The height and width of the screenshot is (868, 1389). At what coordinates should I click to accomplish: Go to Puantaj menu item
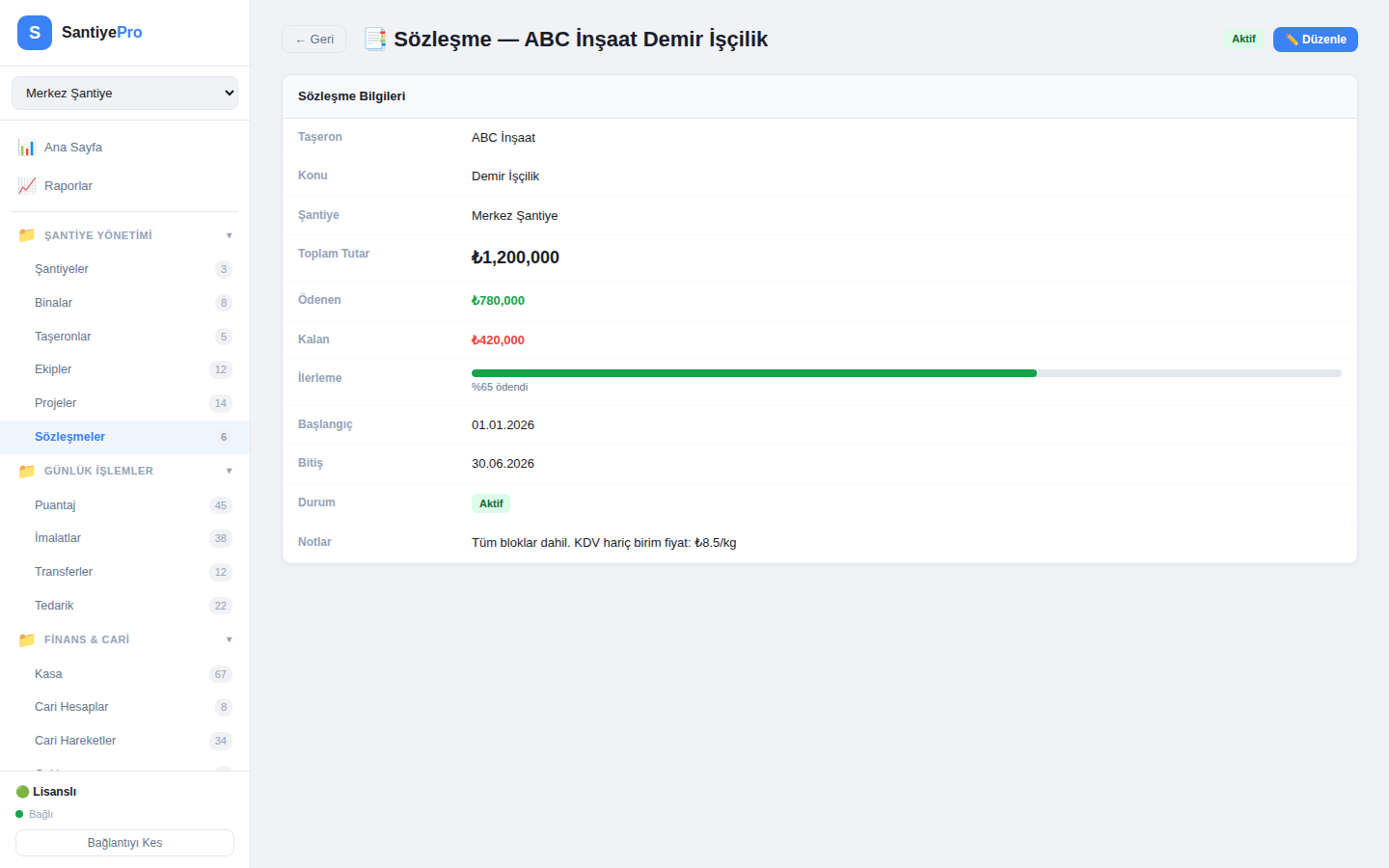(55, 505)
